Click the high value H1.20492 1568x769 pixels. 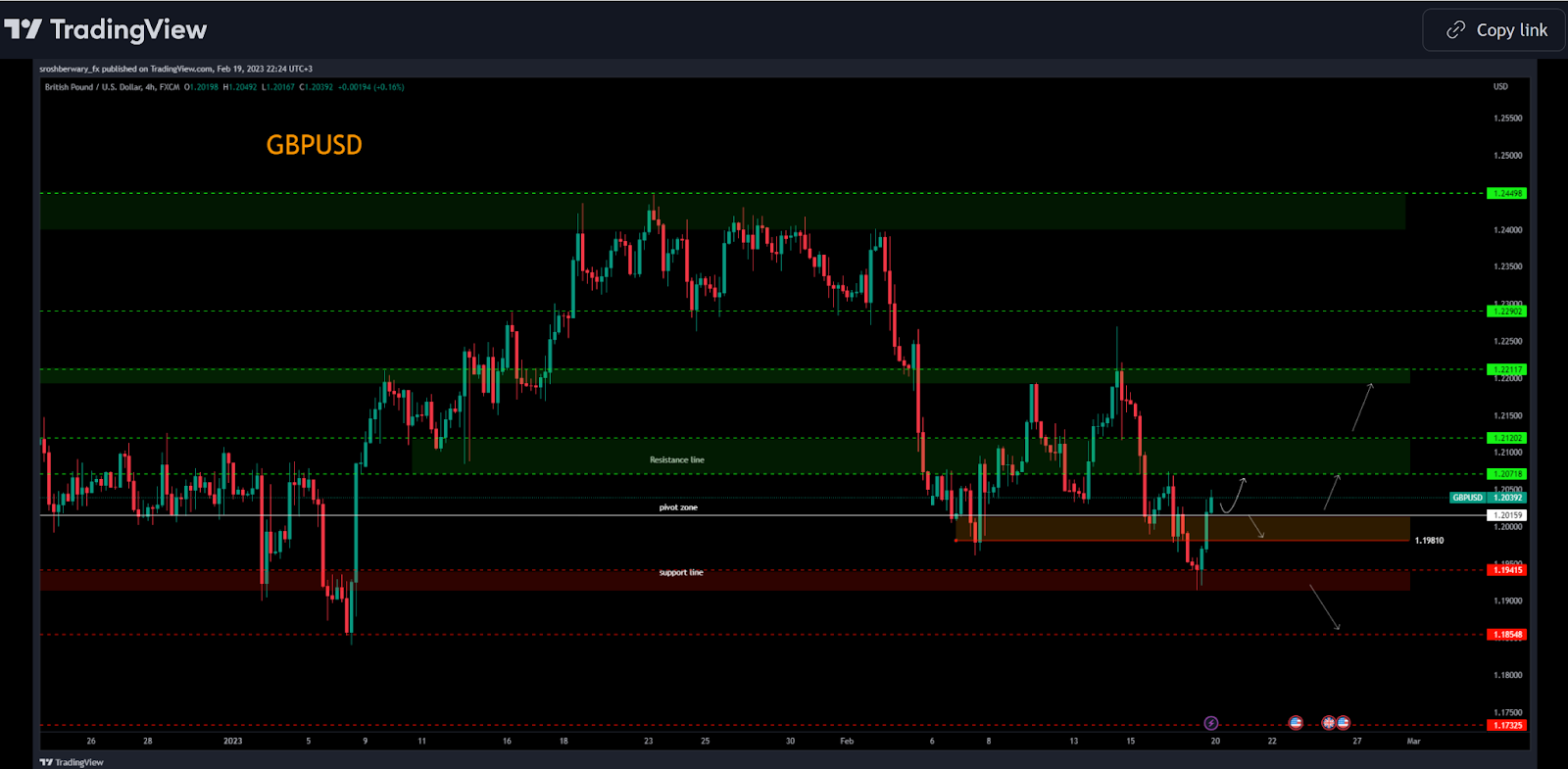click(240, 87)
